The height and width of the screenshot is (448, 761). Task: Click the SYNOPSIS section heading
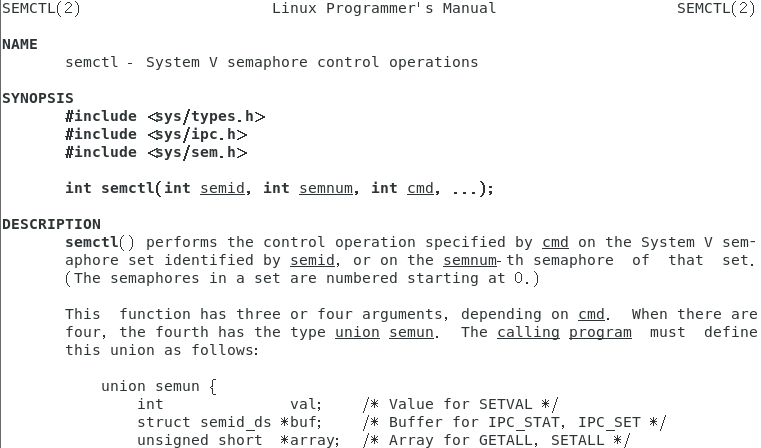[38, 98]
